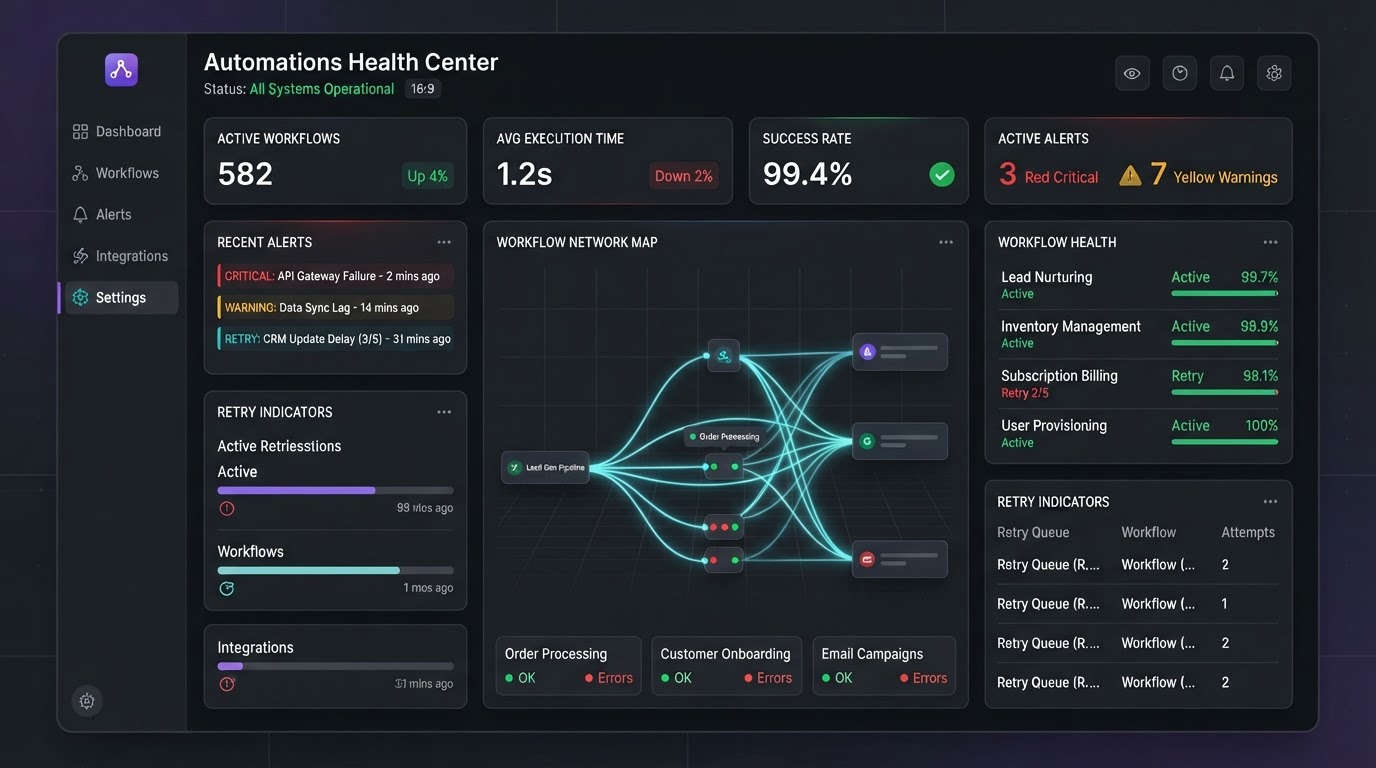Open the Lead Nurturing workflow row

coord(1139,285)
